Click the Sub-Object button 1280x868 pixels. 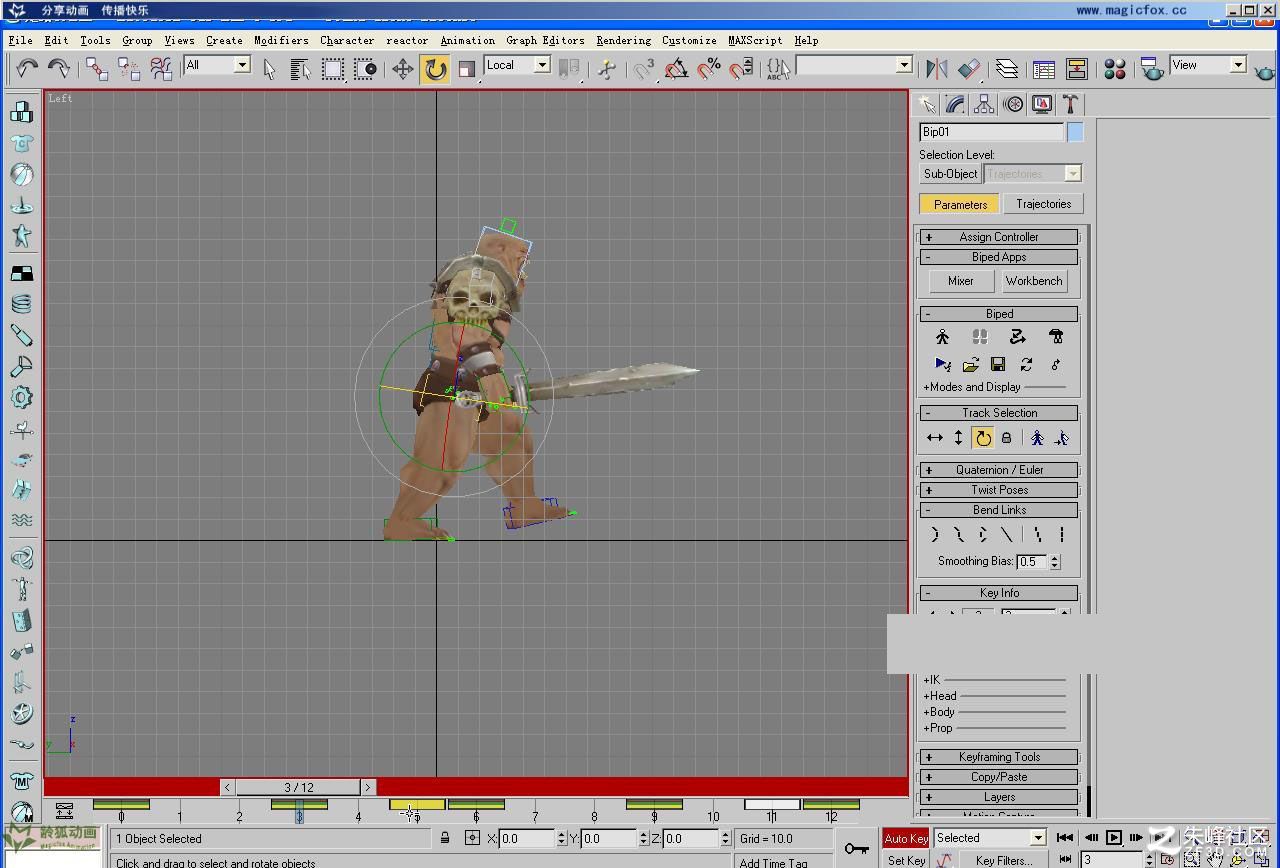(950, 174)
